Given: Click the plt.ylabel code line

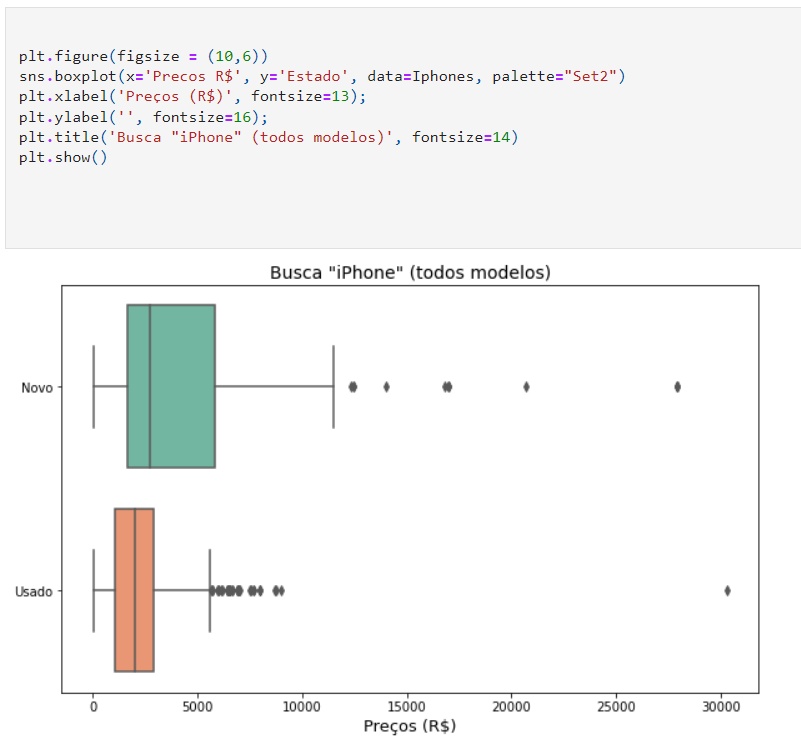Looking at the screenshot, I should point(143,118).
